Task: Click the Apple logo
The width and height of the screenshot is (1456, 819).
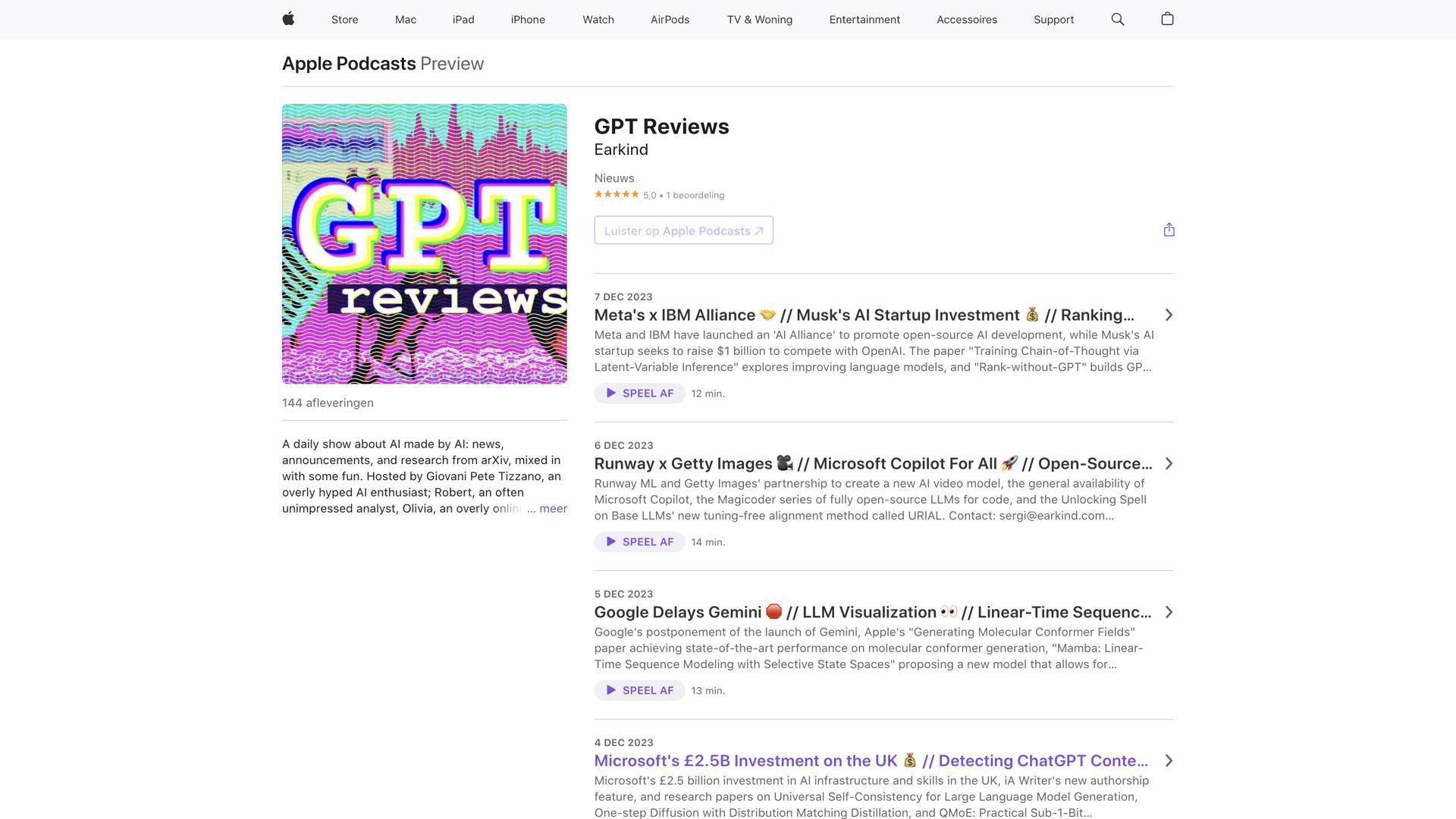Action: pos(288,19)
